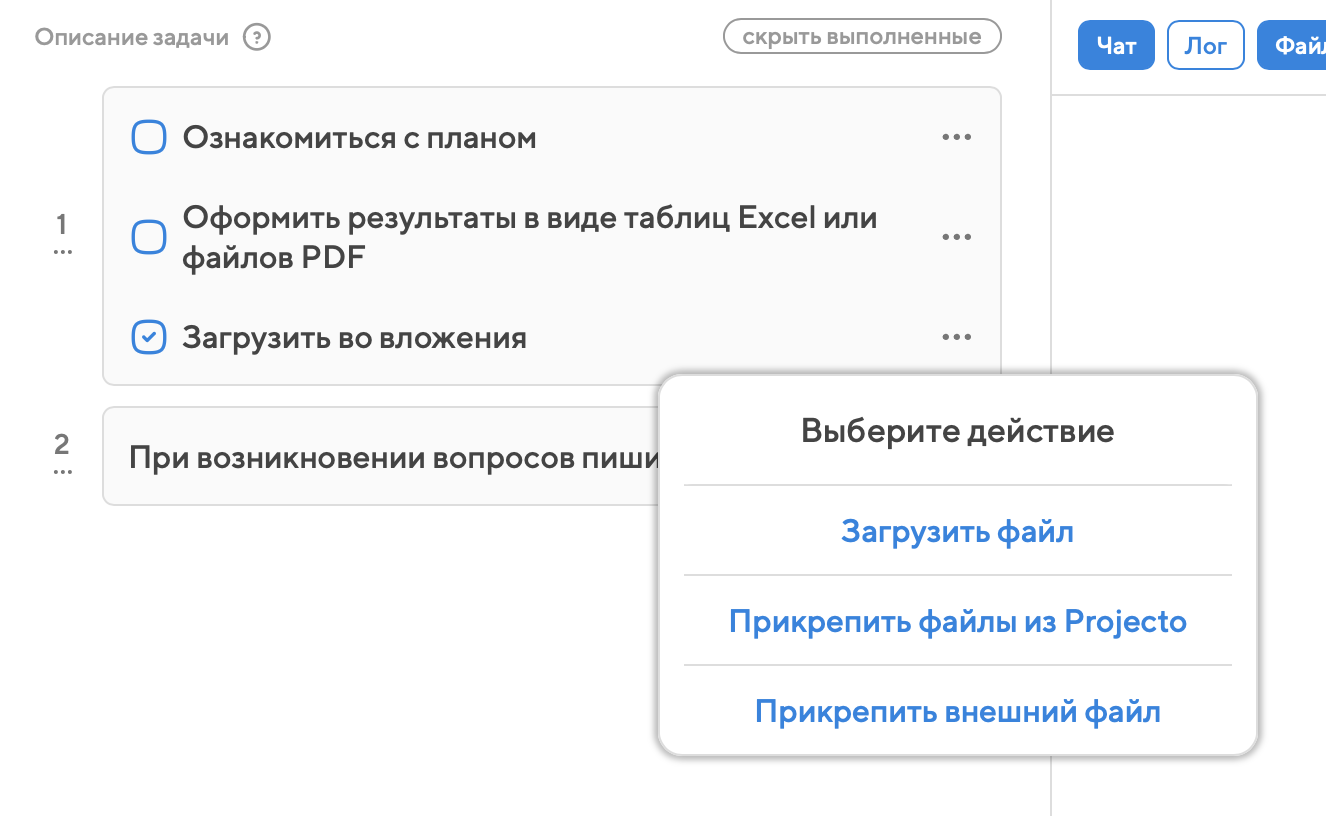This screenshot has height=816, width=1326.
Task: Check the "Ознакомиться с планом" checkbox
Action: 149,138
